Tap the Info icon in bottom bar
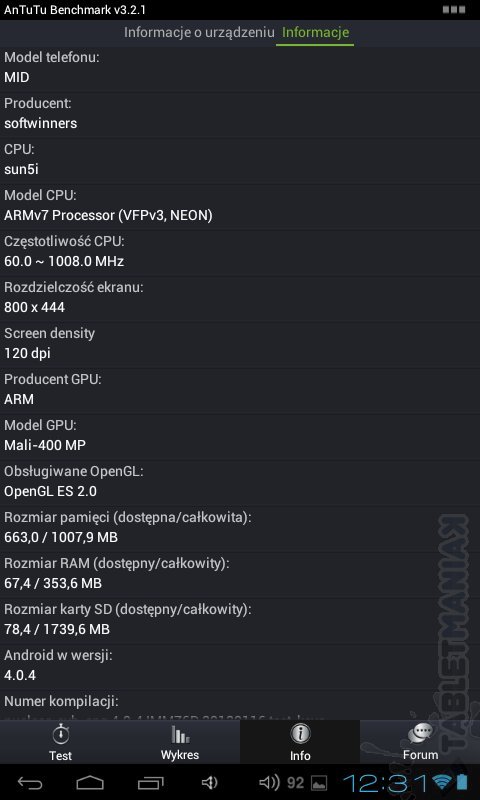Viewport: 480px width, 800px height. [x=300, y=735]
